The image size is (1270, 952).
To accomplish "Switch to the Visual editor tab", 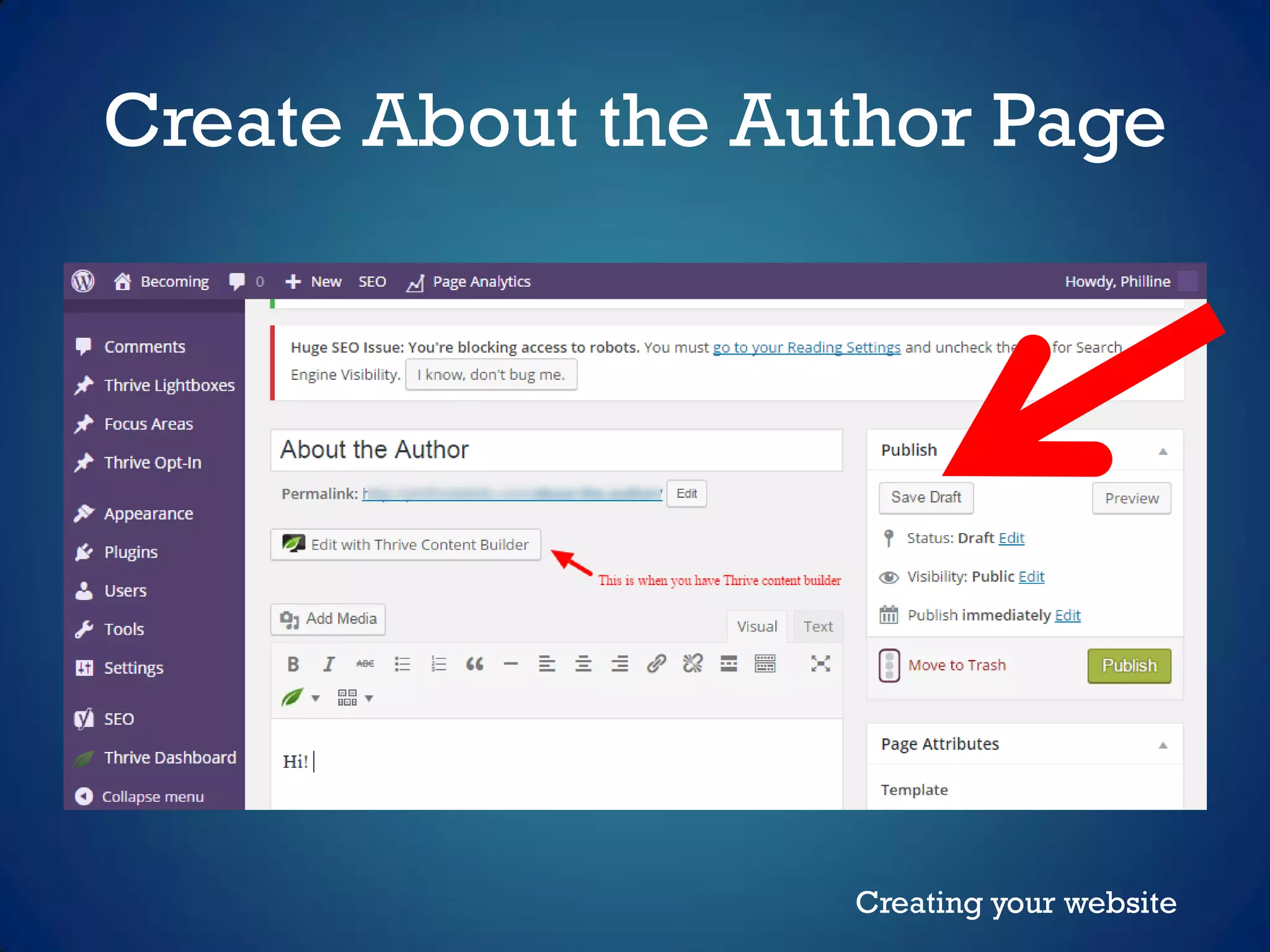I will 757,627.
